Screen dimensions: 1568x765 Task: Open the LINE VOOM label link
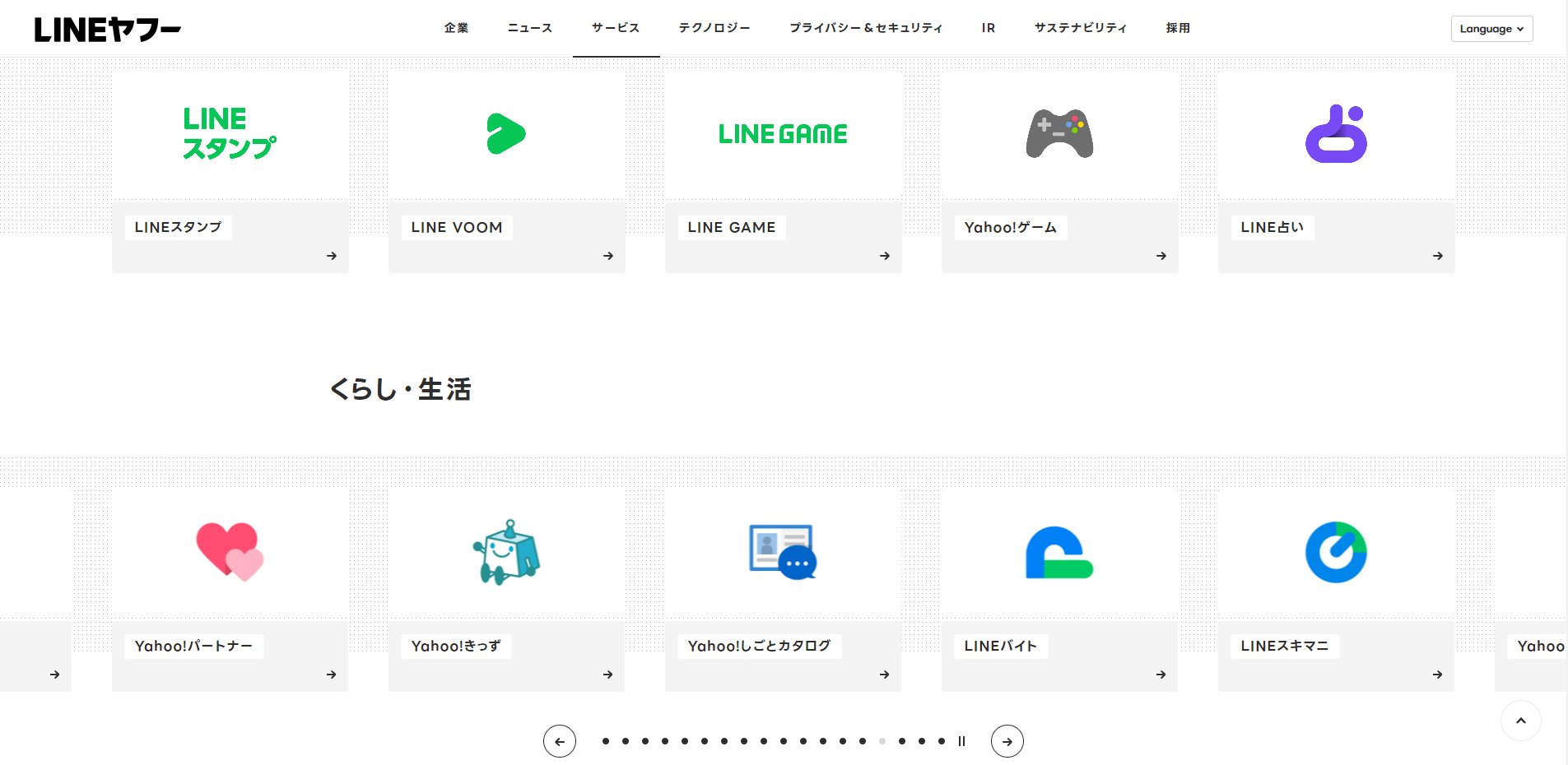457,228
